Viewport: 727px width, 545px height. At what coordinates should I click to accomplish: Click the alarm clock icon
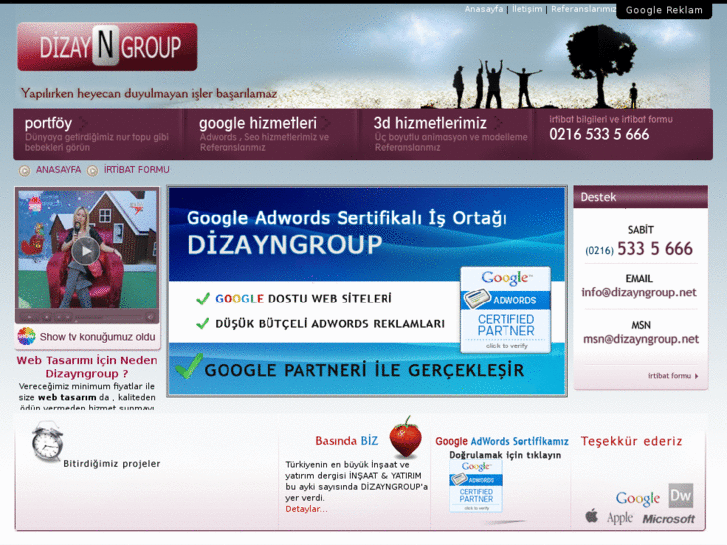tap(47, 441)
